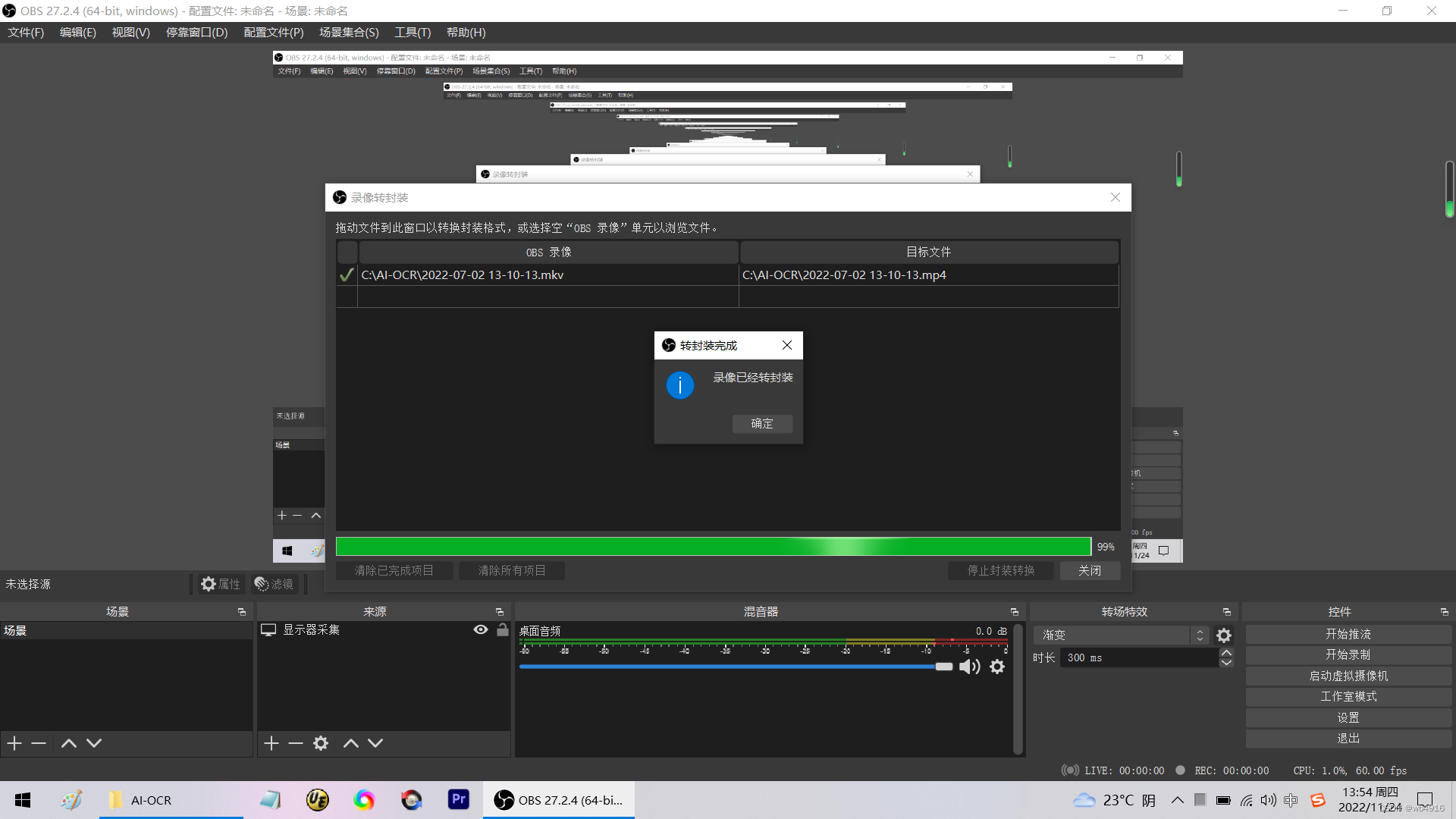Image resolution: width=1456 pixels, height=819 pixels.
Task: Open the 停靠窗口(D) menu
Action: [x=196, y=32]
